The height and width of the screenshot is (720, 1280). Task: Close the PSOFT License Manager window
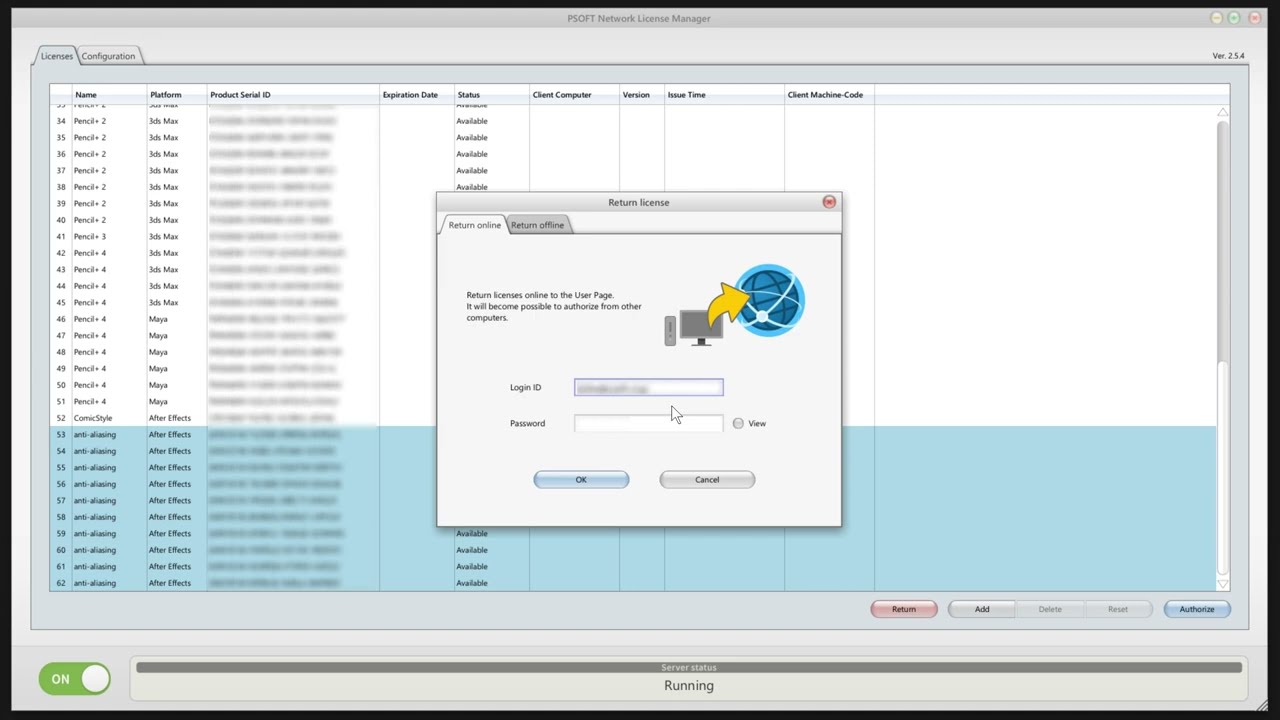click(x=1255, y=18)
